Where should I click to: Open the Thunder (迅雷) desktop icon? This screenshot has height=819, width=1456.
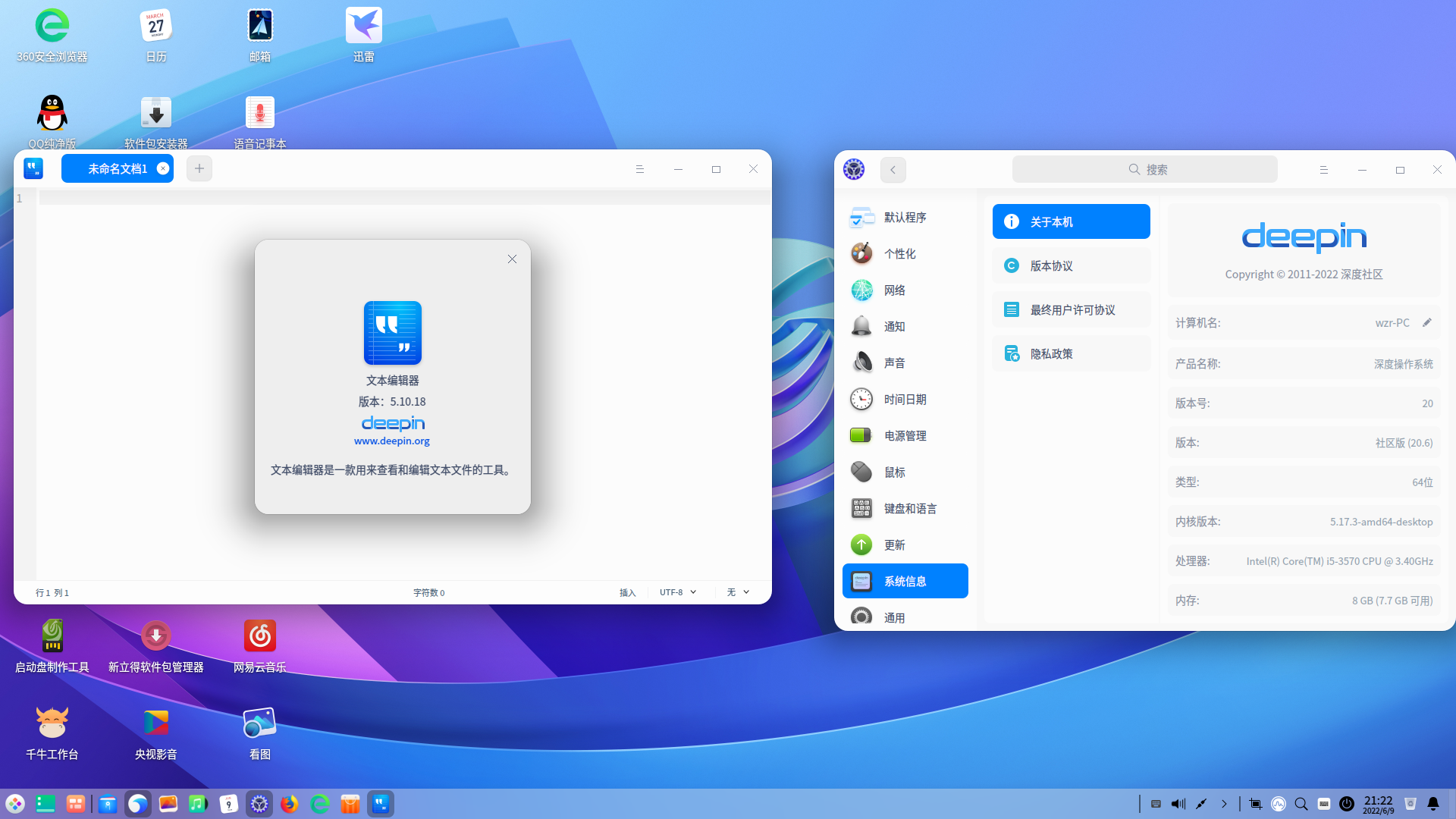[x=363, y=27]
